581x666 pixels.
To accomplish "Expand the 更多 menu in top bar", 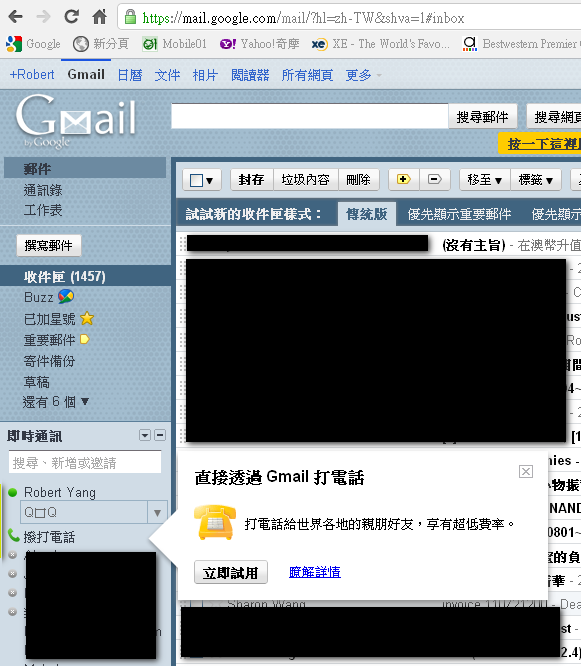I will pyautogui.click(x=363, y=75).
